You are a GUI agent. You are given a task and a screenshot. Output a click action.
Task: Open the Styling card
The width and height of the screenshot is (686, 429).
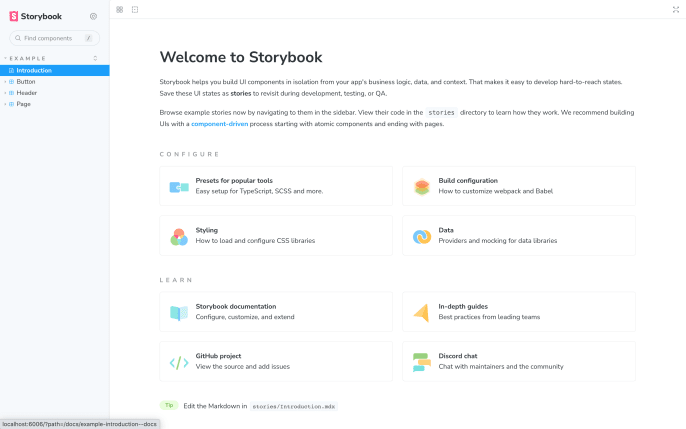[x=276, y=235]
